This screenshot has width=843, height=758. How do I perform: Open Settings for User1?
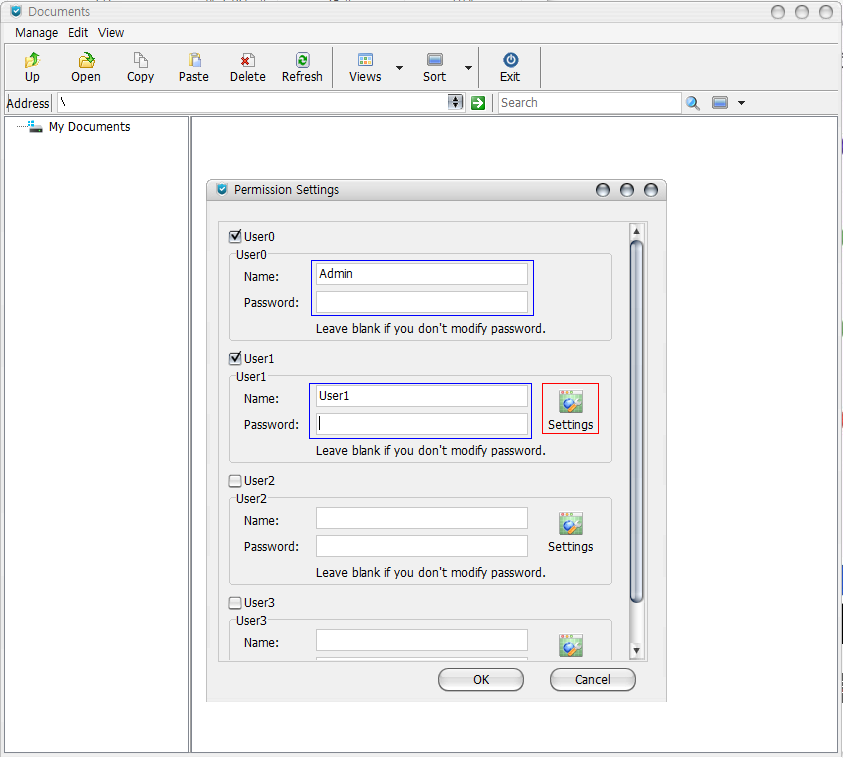pos(570,410)
